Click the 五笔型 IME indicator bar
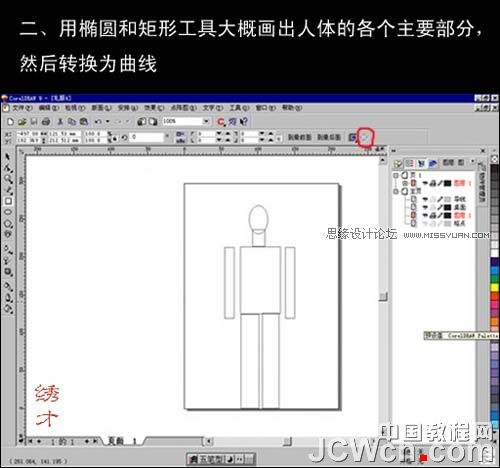The image size is (500, 468). [221, 460]
